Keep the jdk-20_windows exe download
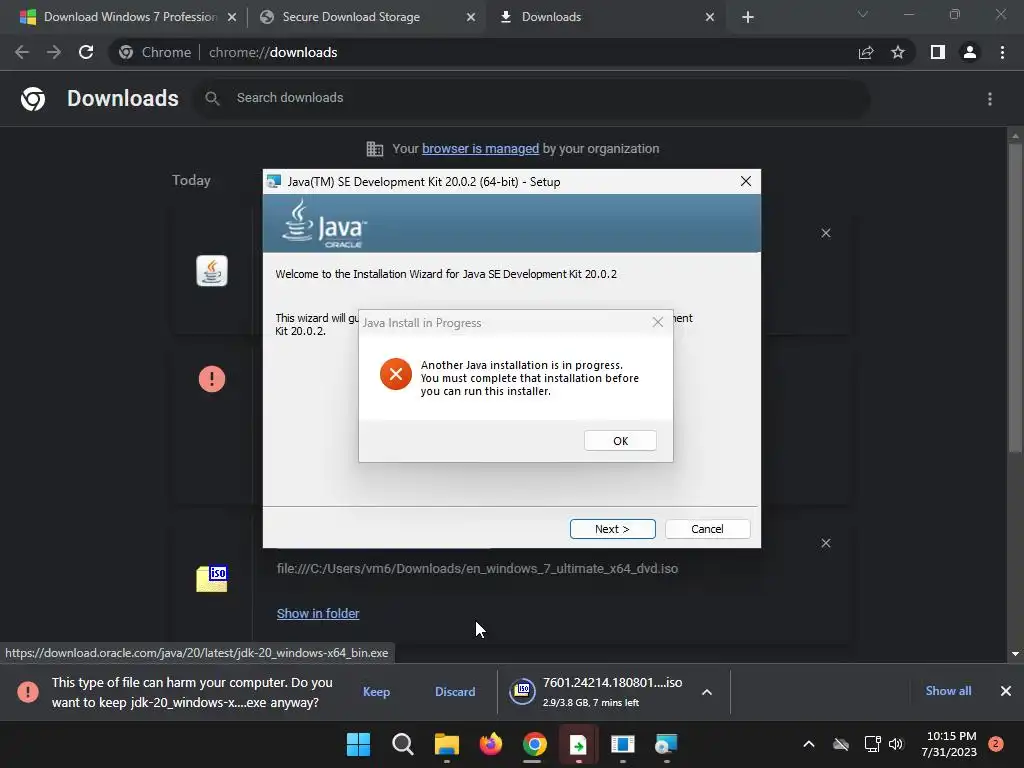Screen dimensions: 1024x768 (376, 692)
